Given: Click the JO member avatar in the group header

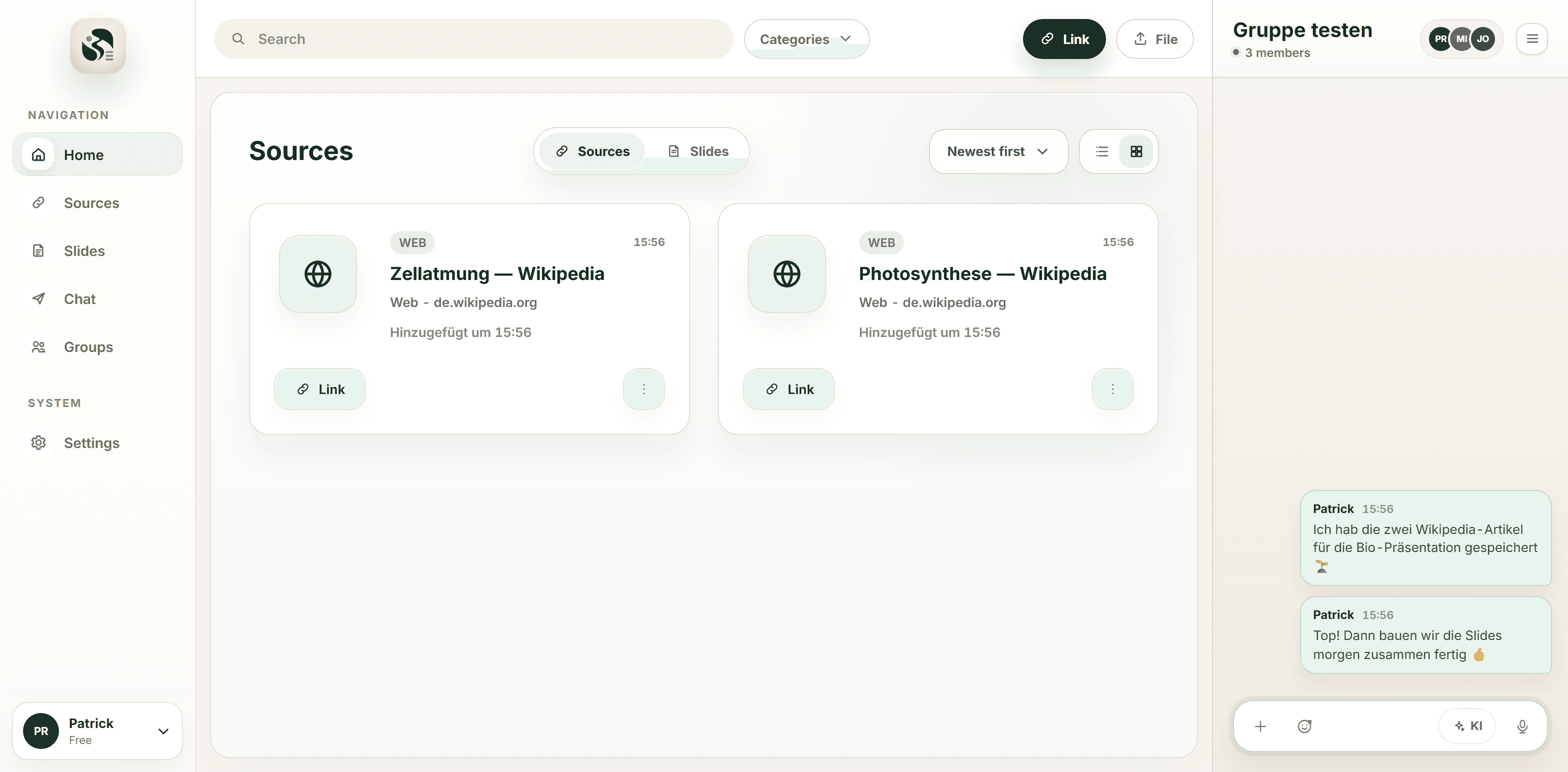Looking at the screenshot, I should (x=1483, y=39).
